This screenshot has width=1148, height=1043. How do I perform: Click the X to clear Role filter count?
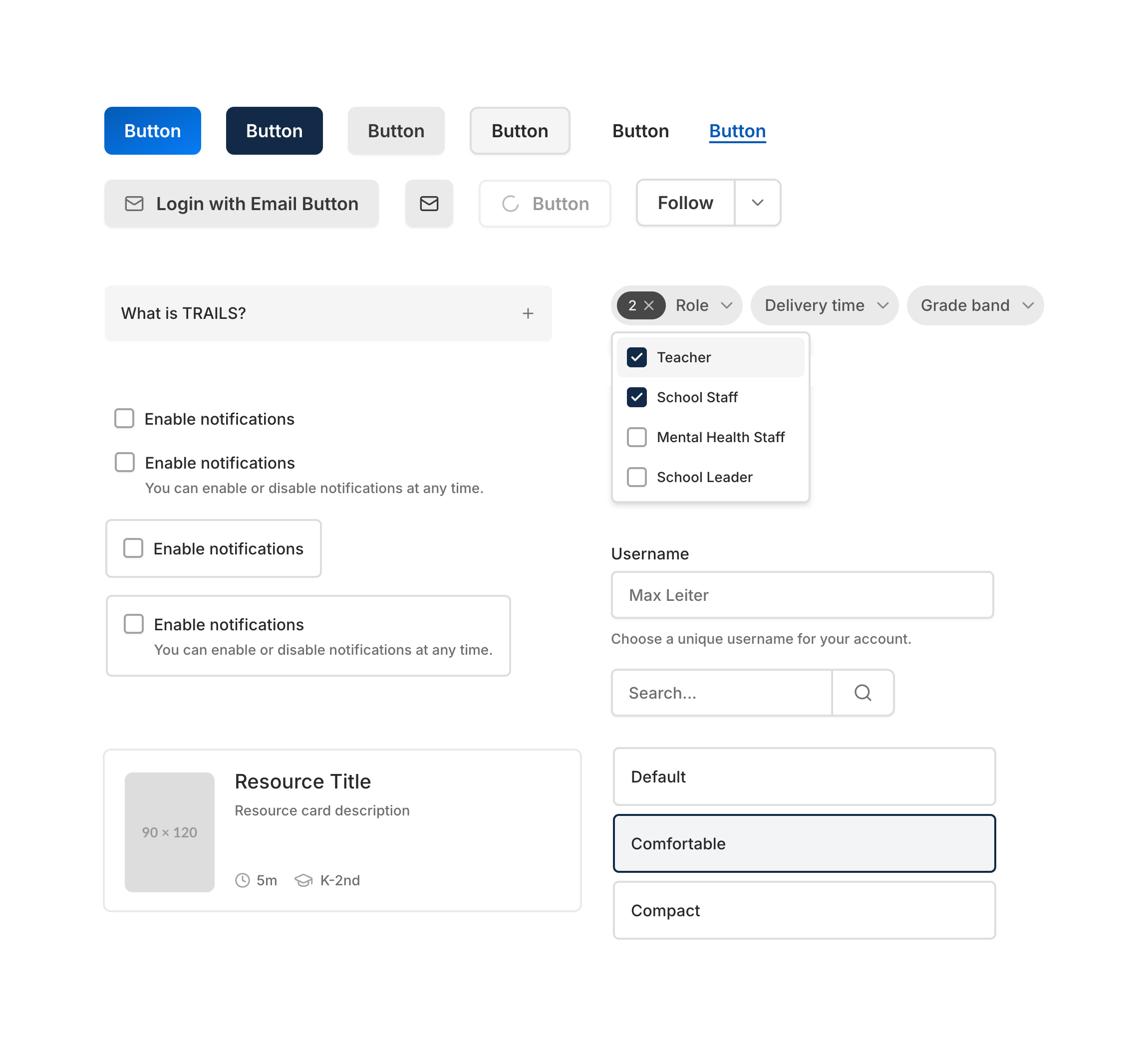648,305
